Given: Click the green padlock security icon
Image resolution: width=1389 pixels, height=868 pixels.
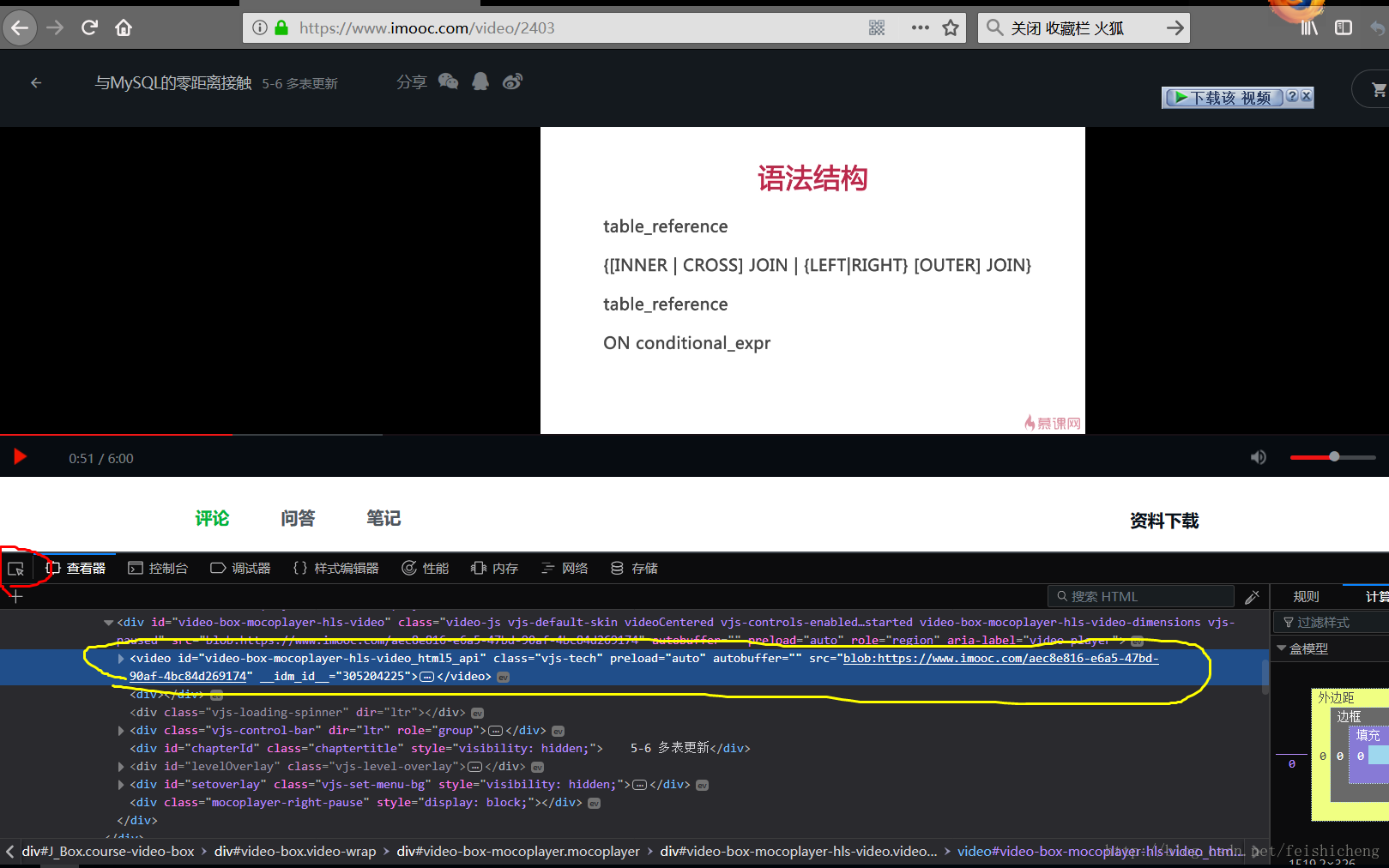Looking at the screenshot, I should pyautogui.click(x=281, y=27).
